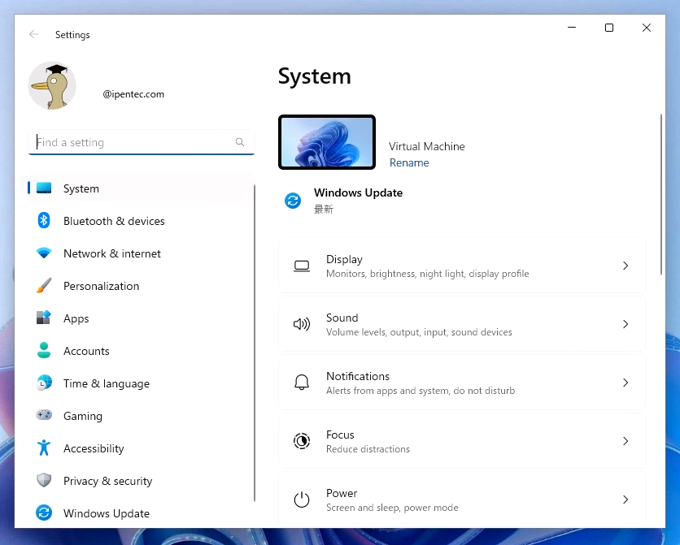Open Power: Screen and sleep, power mode

pyautogui.click(x=462, y=499)
